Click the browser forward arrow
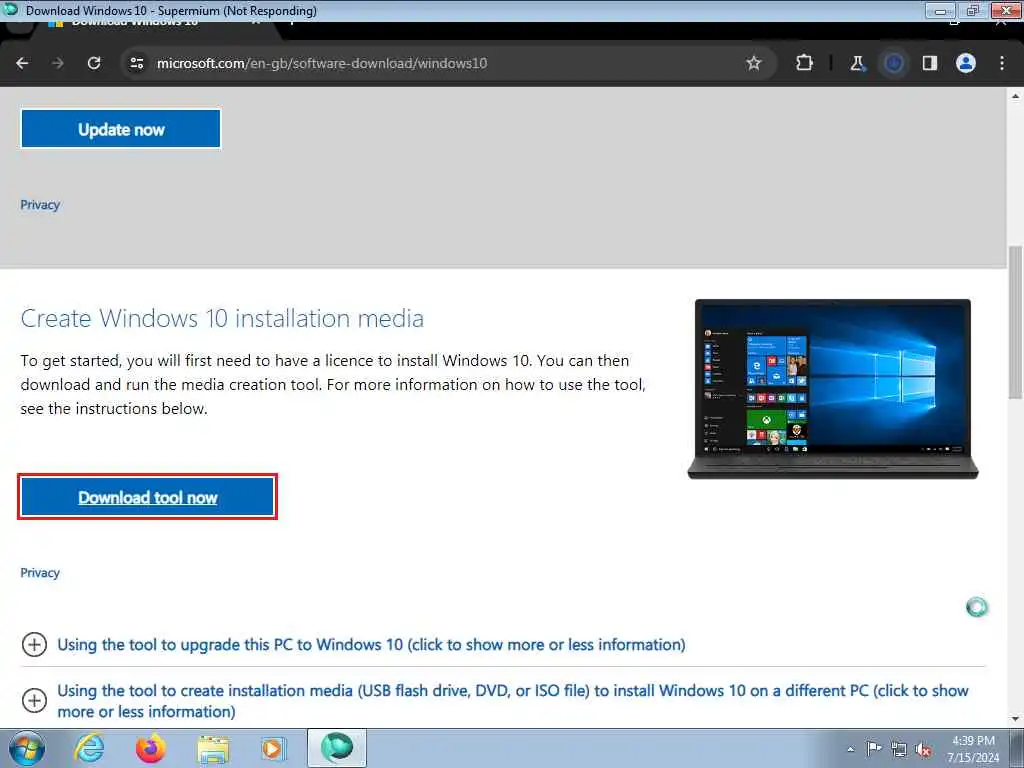This screenshot has width=1024, height=768. [58, 63]
